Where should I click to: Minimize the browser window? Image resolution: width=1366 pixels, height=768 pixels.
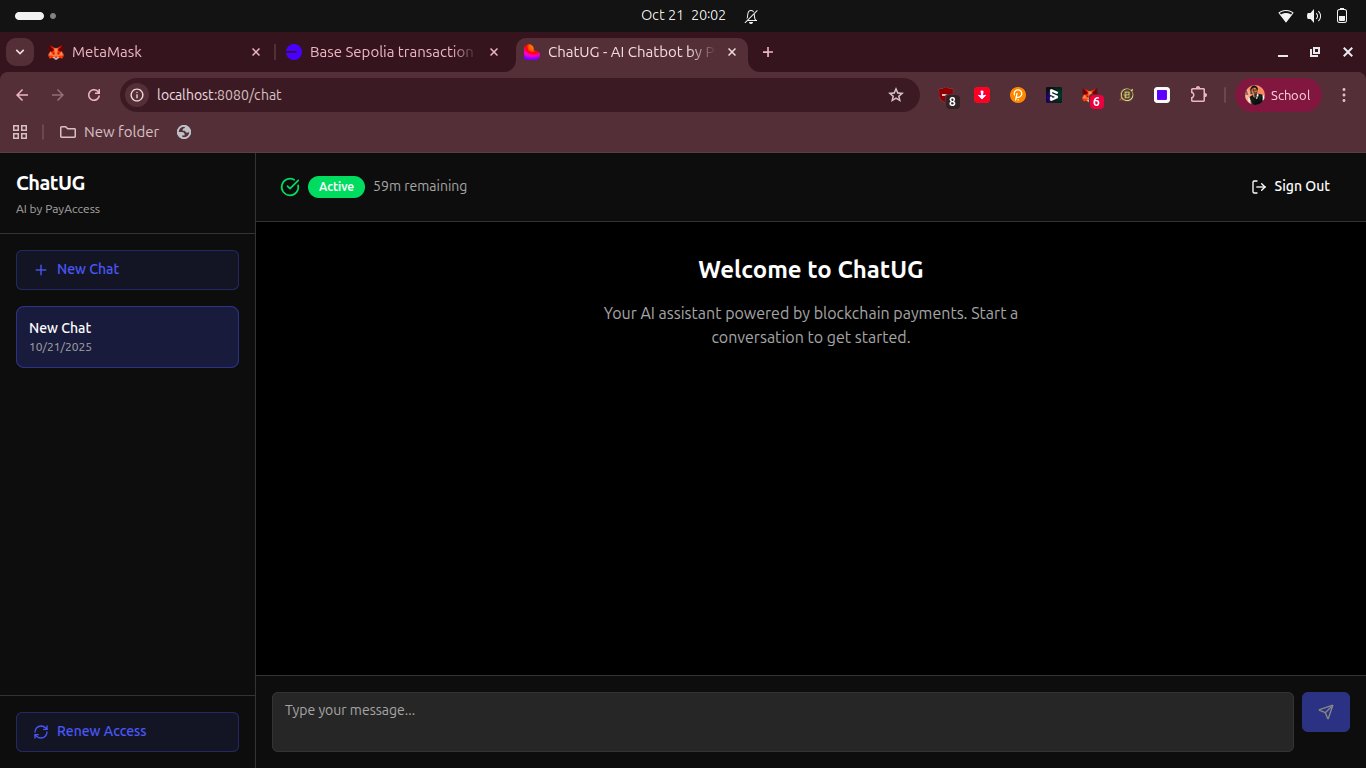pos(1283,52)
